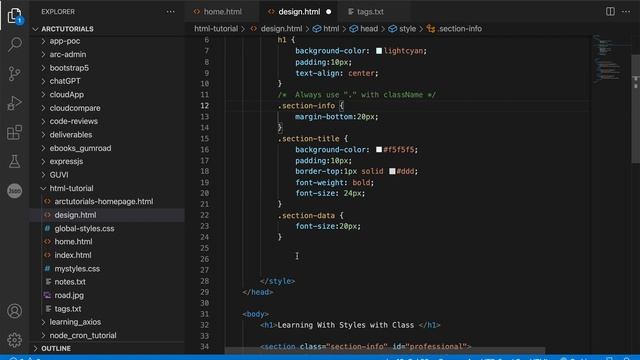
Task: Open home.html in file tree
Action: (x=73, y=242)
